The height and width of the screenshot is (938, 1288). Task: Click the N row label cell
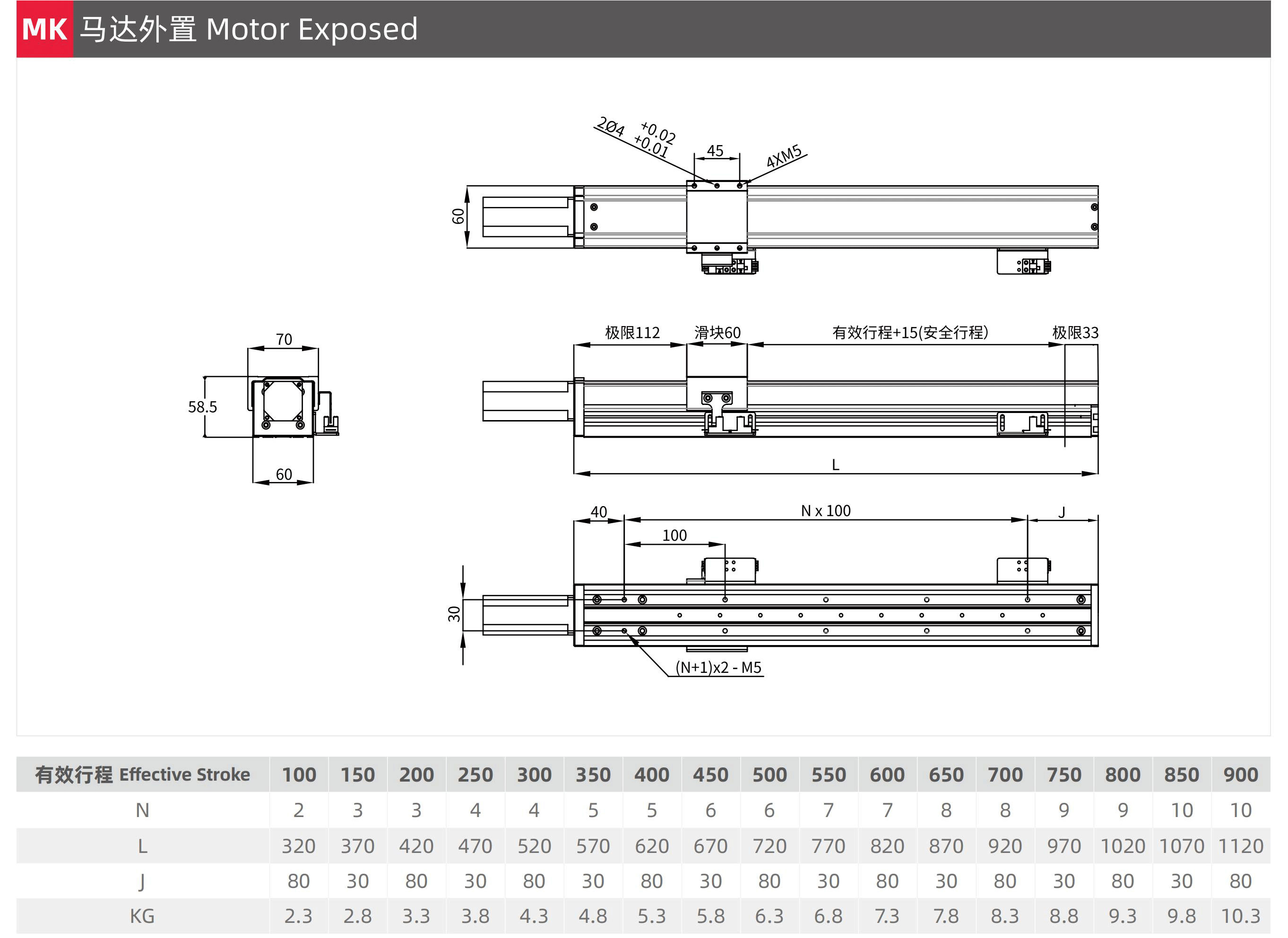click(143, 810)
